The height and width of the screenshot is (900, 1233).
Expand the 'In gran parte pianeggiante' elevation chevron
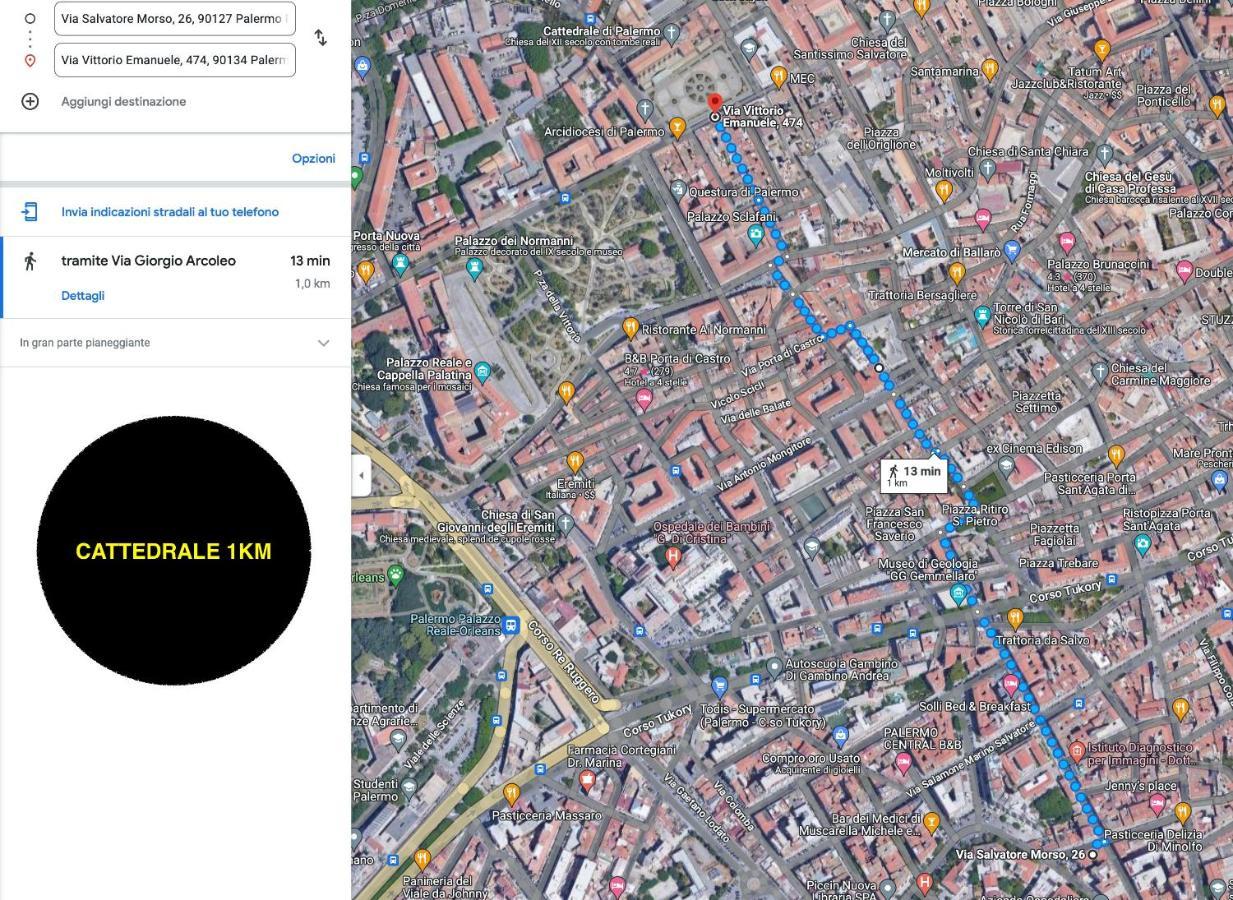point(323,343)
